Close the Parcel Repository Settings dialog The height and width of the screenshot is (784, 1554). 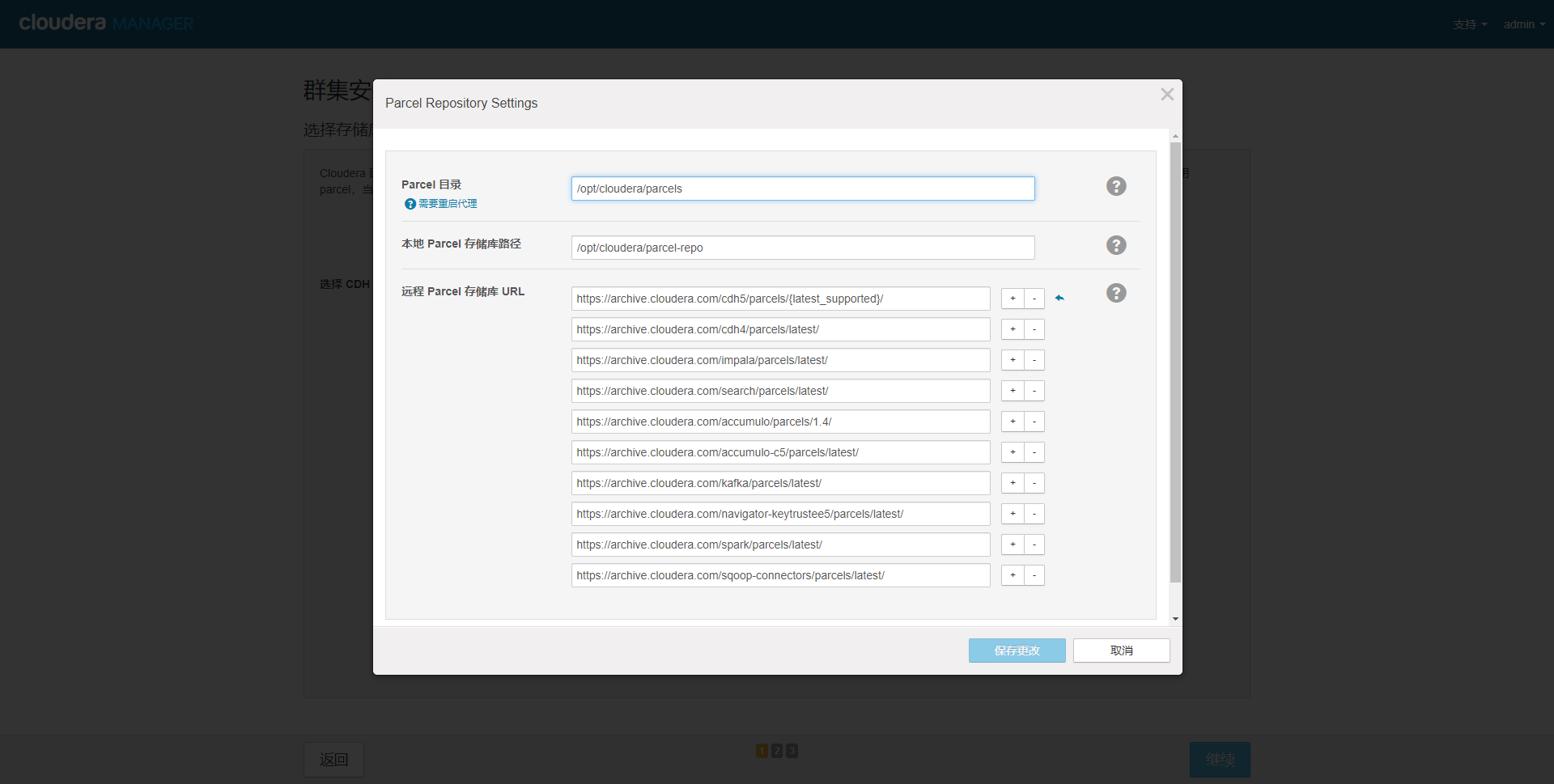click(x=1166, y=95)
